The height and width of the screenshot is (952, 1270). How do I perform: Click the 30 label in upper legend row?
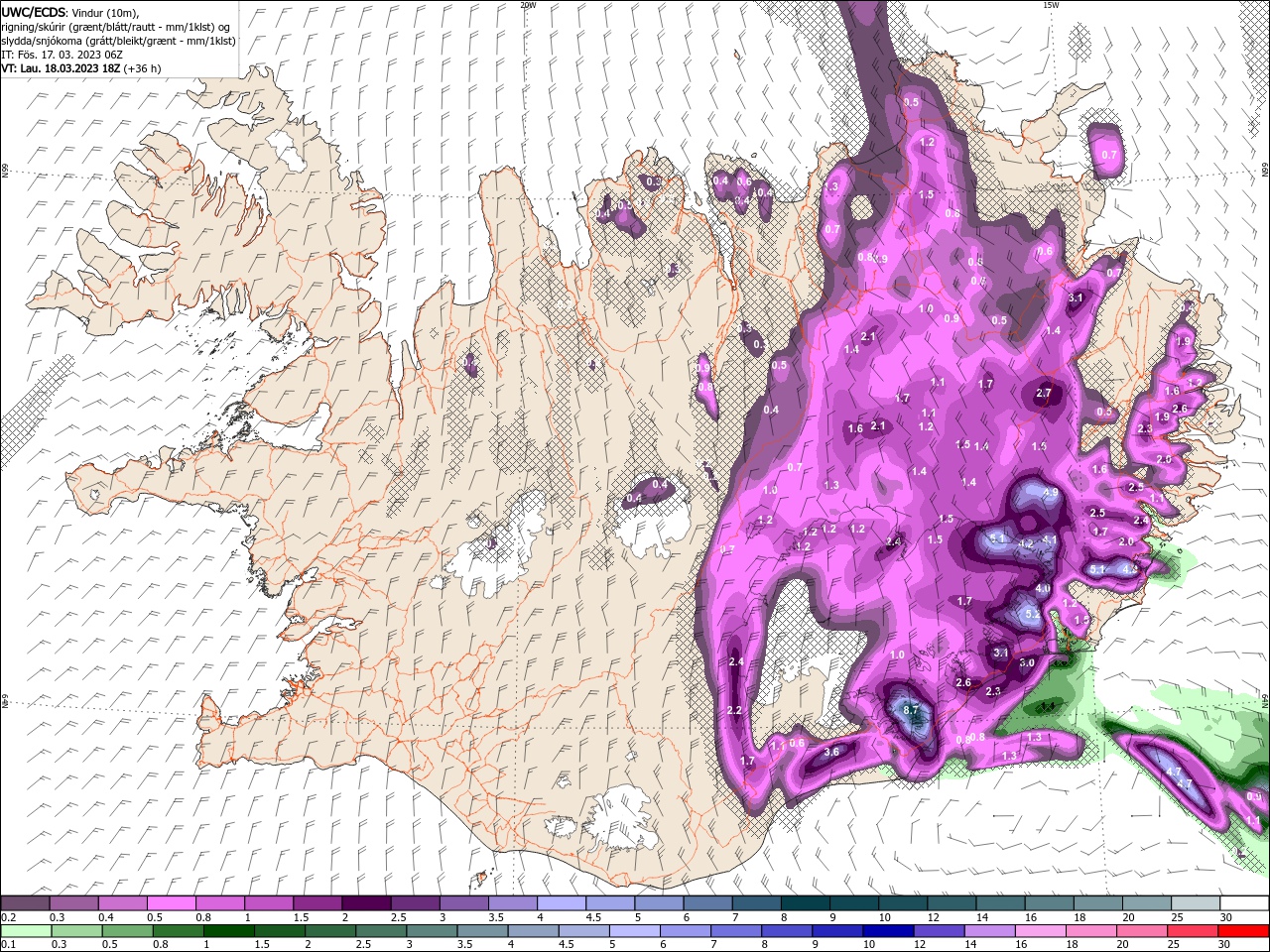point(1225,917)
